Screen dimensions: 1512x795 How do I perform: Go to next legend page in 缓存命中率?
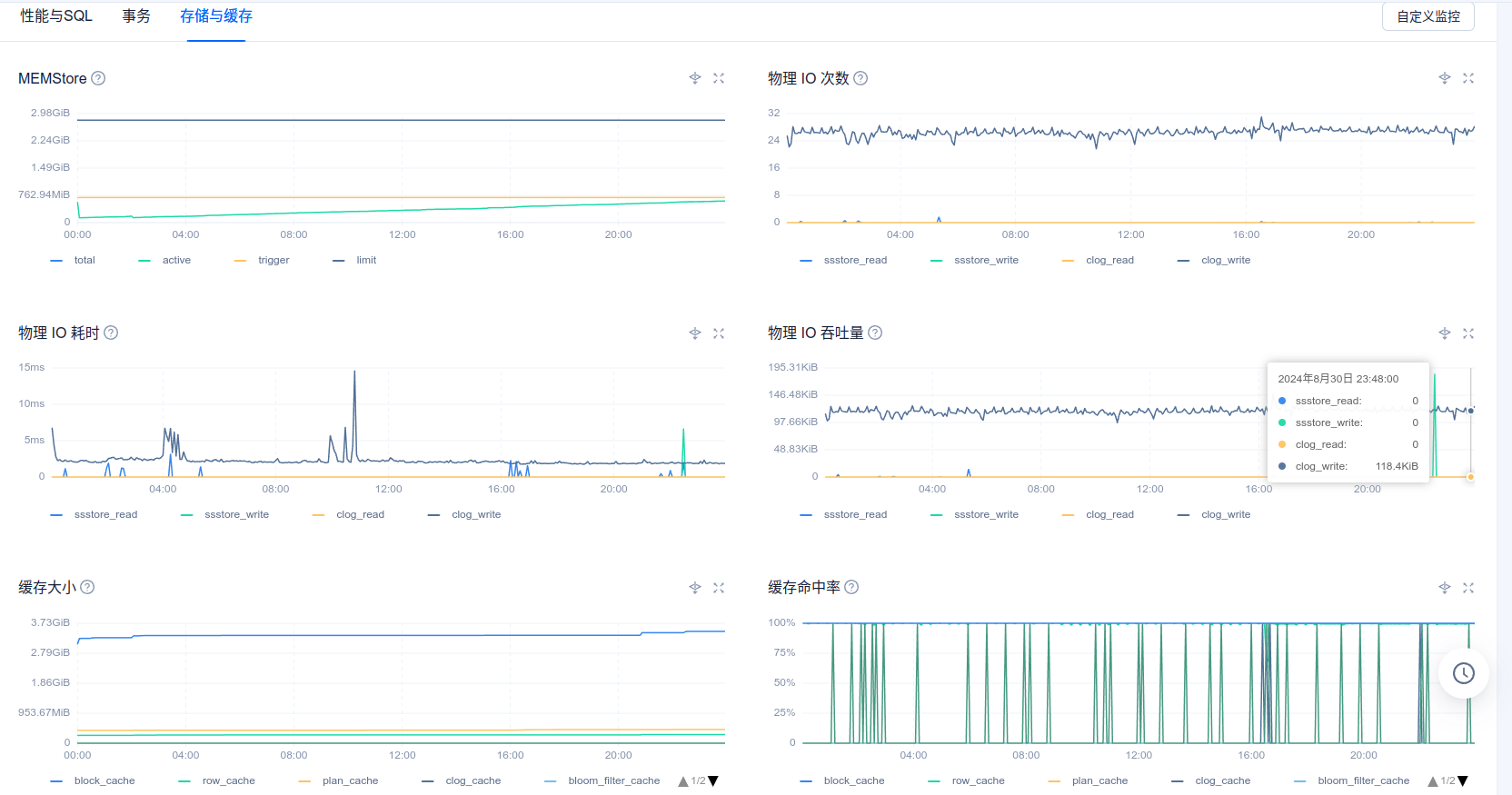(1463, 781)
